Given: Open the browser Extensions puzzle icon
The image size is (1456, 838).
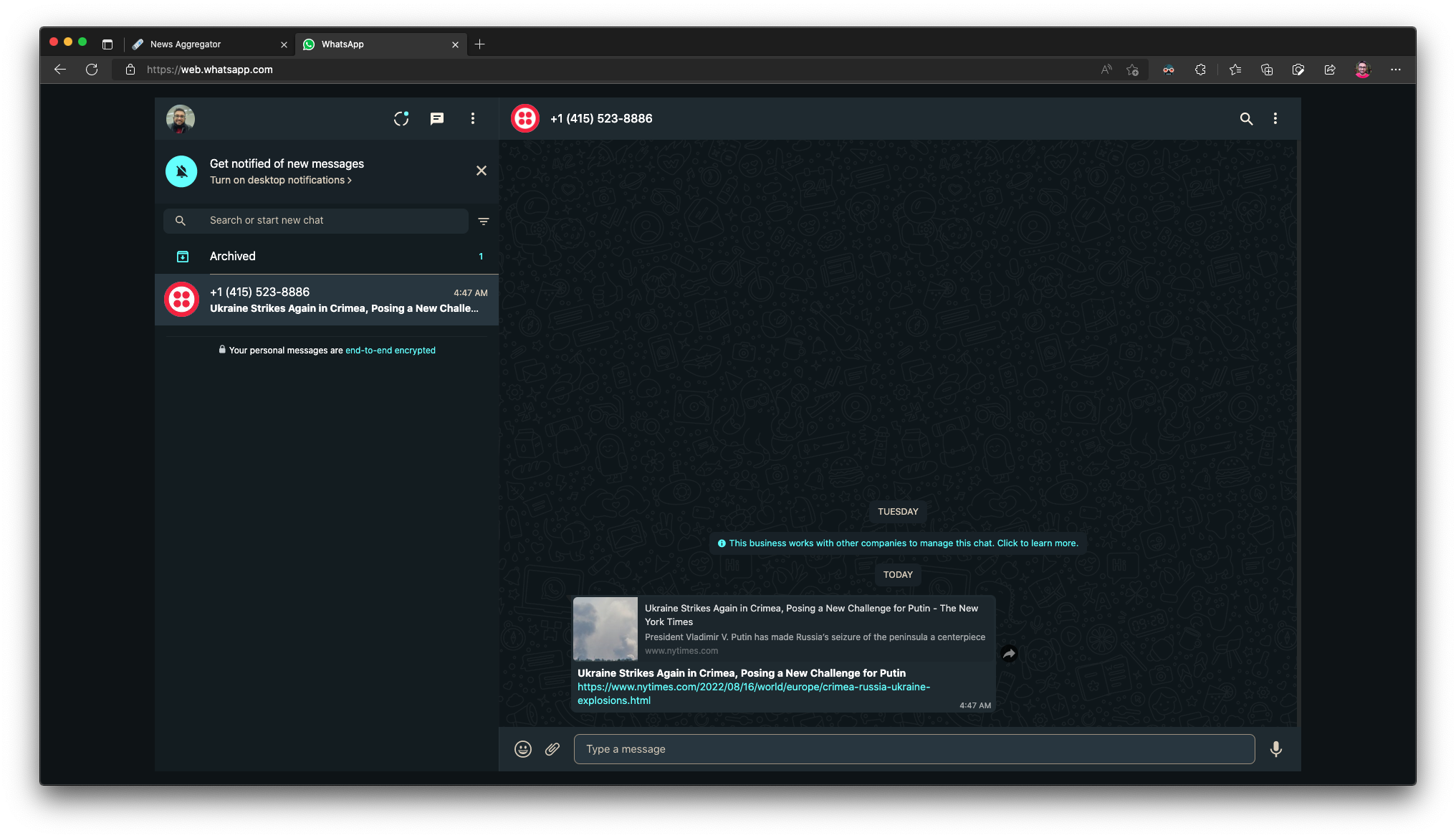Looking at the screenshot, I should click(x=1201, y=70).
